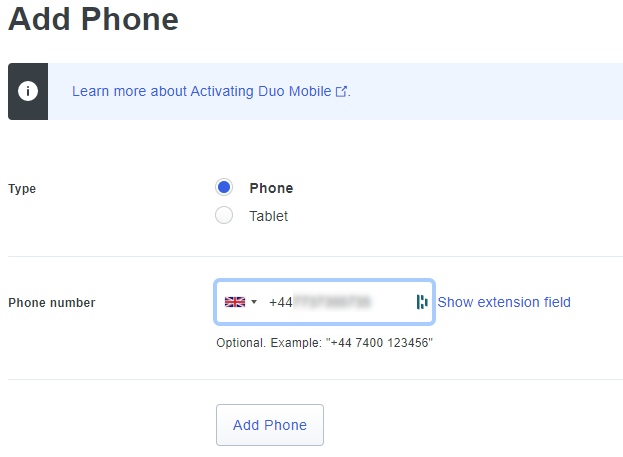Open Learn more about Activating Duo Mobile

201,91
